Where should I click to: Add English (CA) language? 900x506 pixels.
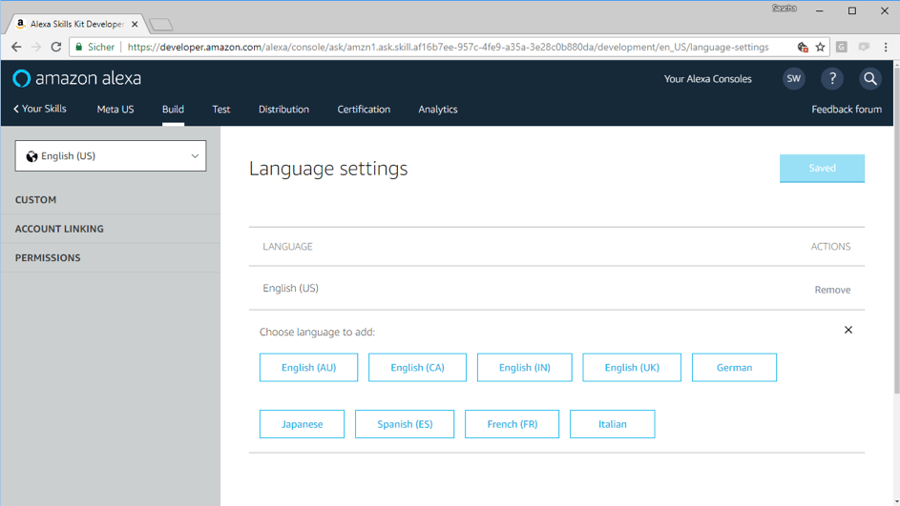click(x=417, y=367)
